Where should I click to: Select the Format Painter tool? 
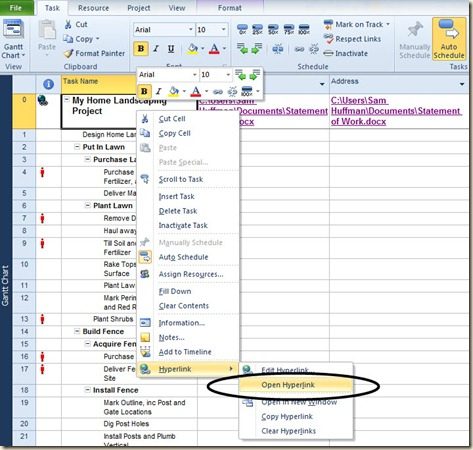(94, 53)
